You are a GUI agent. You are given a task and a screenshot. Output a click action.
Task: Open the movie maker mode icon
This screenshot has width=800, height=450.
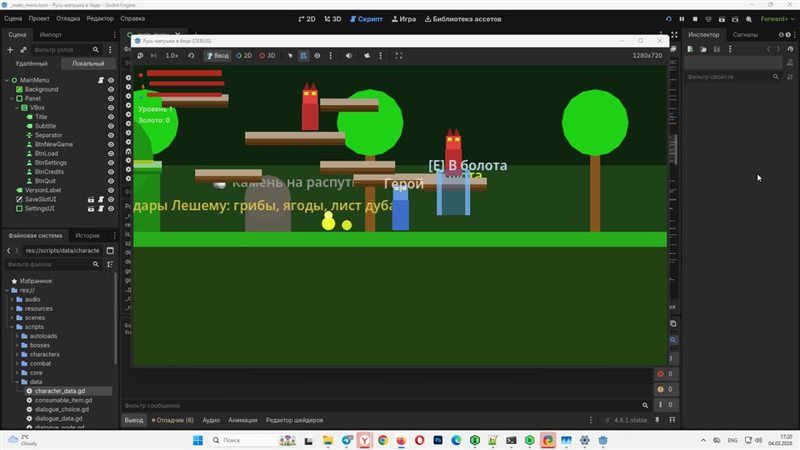748,19
